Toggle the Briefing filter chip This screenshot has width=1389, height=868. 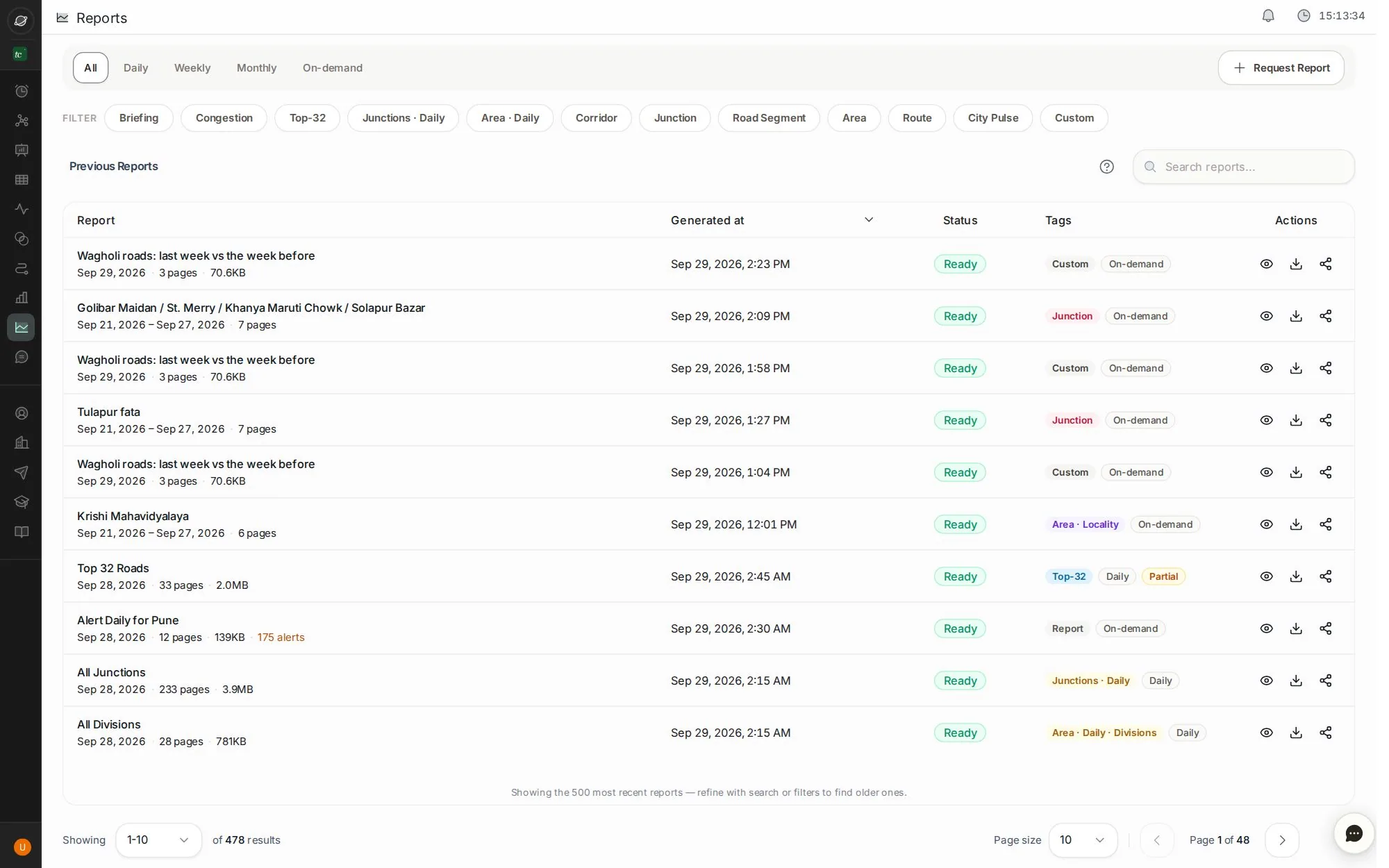pos(139,118)
